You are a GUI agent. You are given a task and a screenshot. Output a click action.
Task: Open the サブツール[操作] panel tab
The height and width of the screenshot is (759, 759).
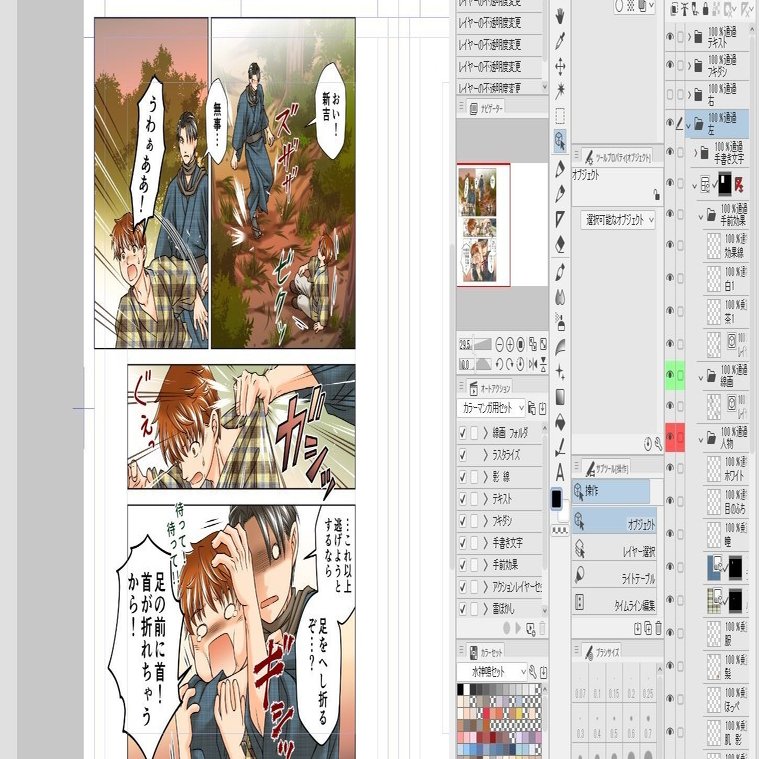[x=607, y=468]
